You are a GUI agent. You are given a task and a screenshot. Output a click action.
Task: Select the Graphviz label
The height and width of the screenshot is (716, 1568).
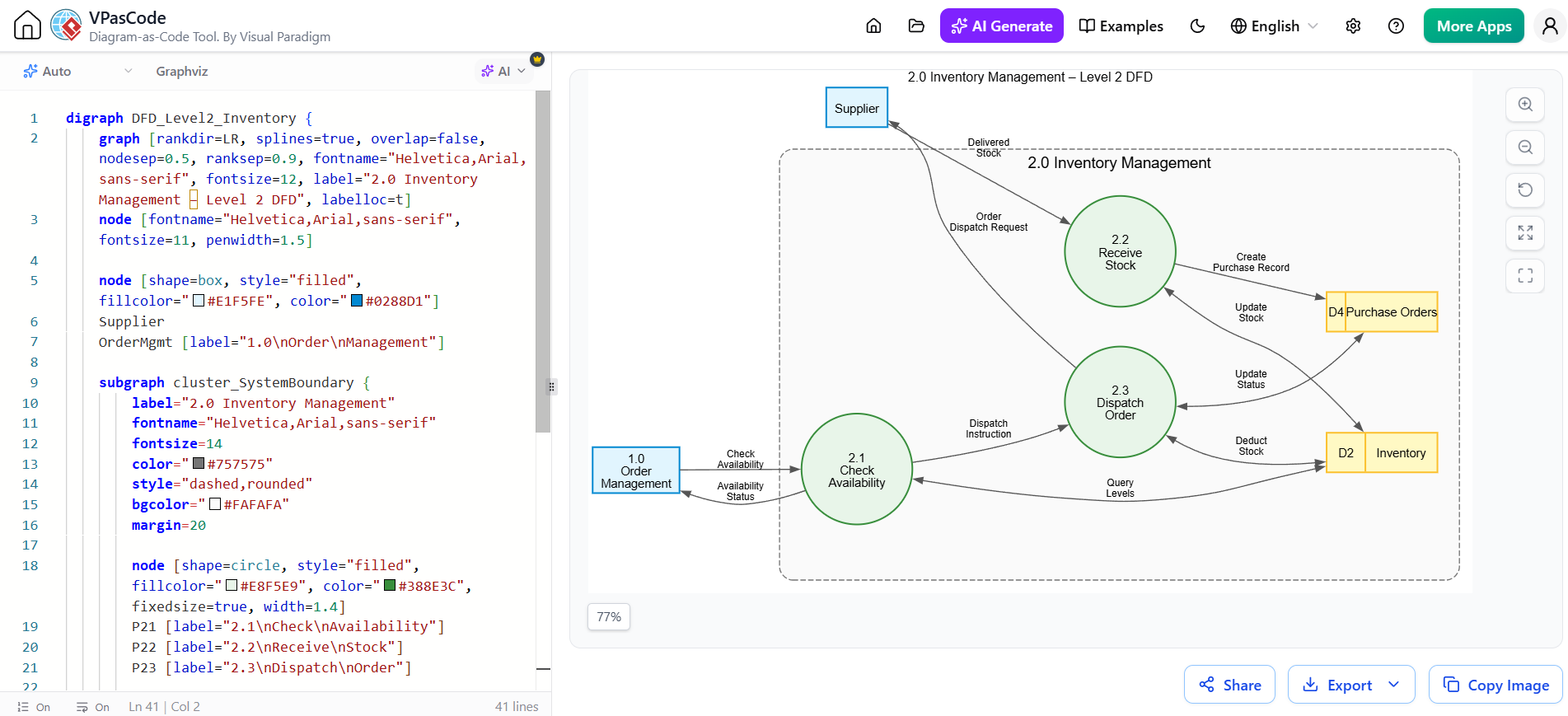(x=182, y=71)
